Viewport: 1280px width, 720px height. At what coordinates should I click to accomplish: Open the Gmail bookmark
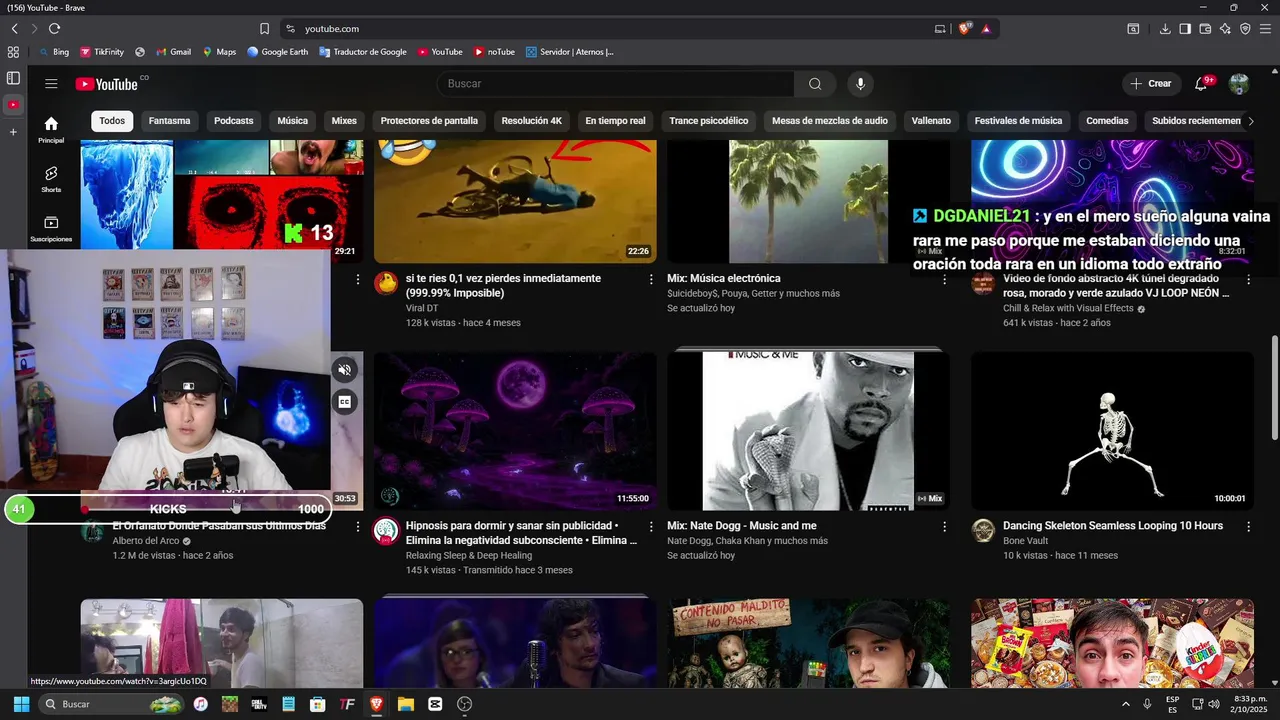pyautogui.click(x=173, y=52)
